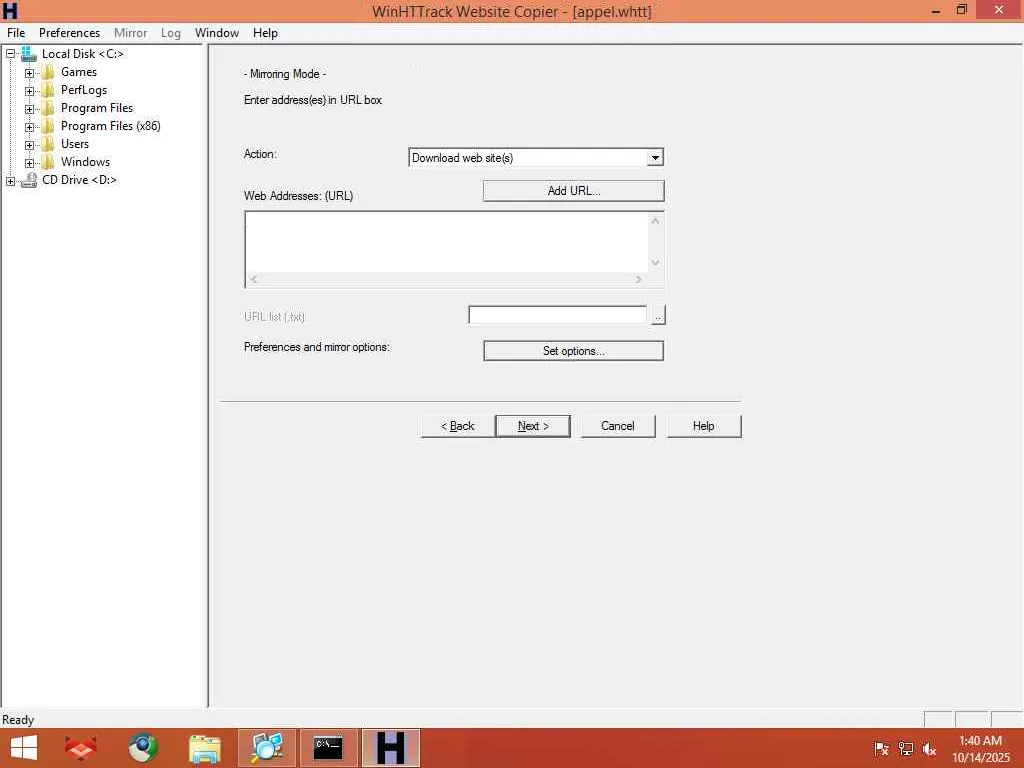Click inside the Web Addresses URL text box

(447, 242)
